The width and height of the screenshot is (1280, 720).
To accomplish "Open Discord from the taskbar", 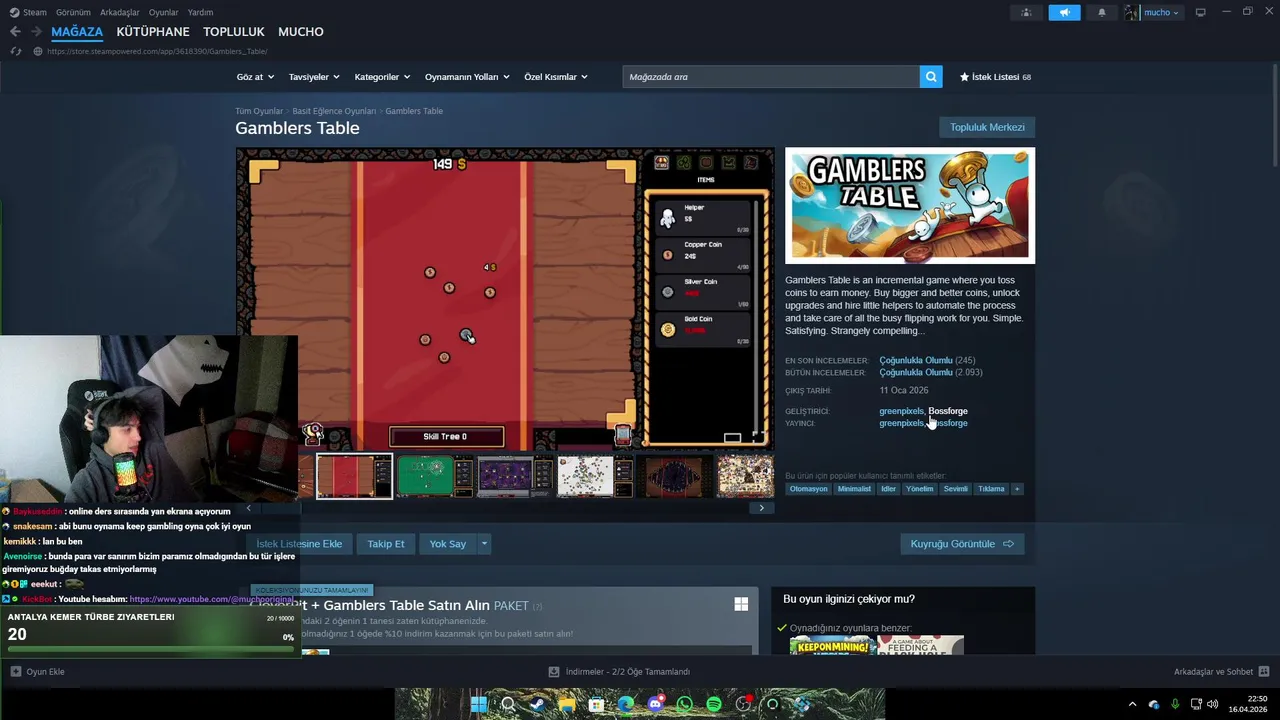I will [655, 704].
